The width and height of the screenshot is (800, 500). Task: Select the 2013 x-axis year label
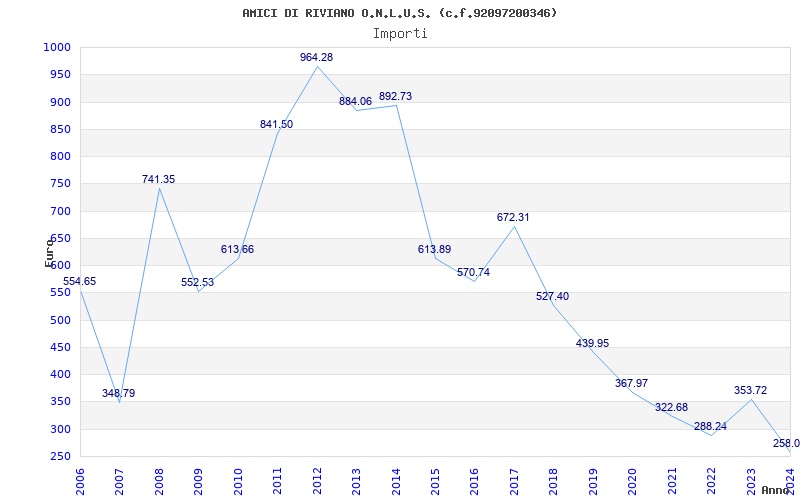[x=356, y=481]
